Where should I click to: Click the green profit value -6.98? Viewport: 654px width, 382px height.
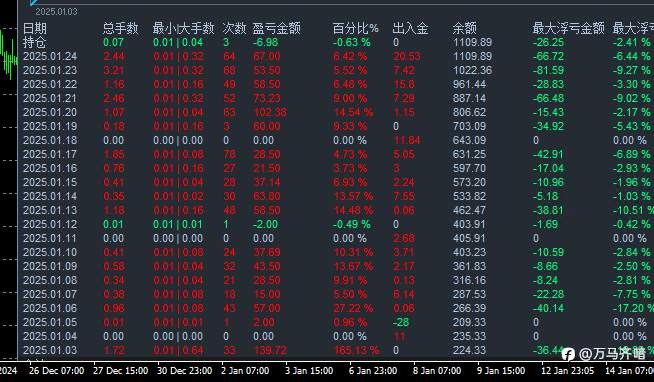(265, 42)
